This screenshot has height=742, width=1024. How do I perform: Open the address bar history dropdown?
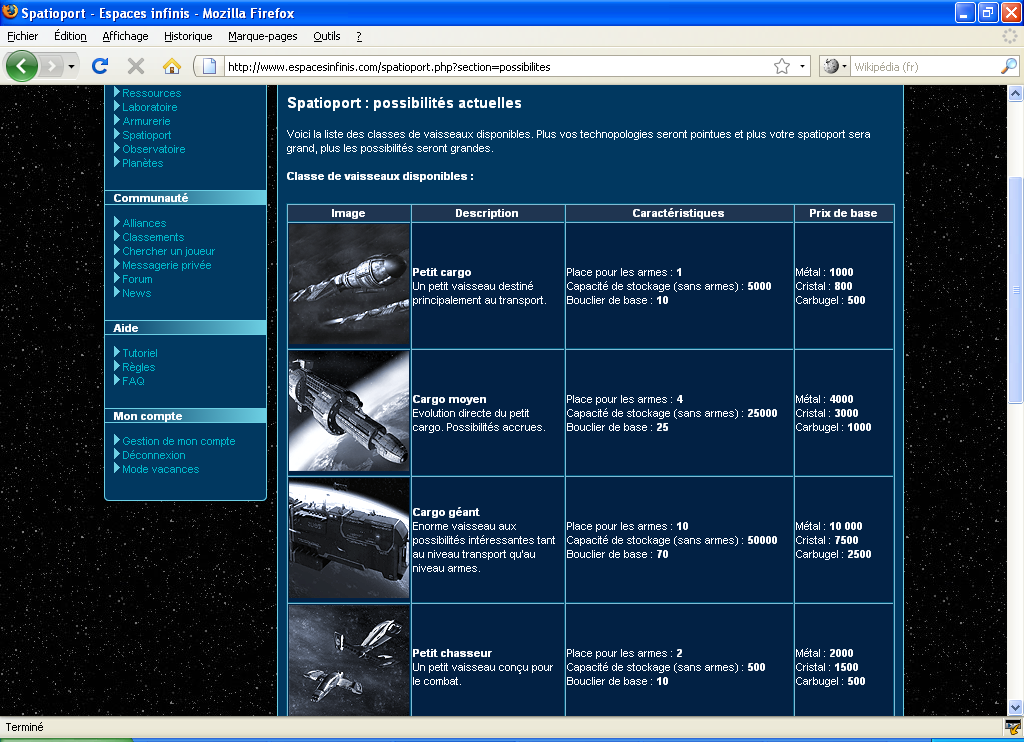(x=803, y=66)
